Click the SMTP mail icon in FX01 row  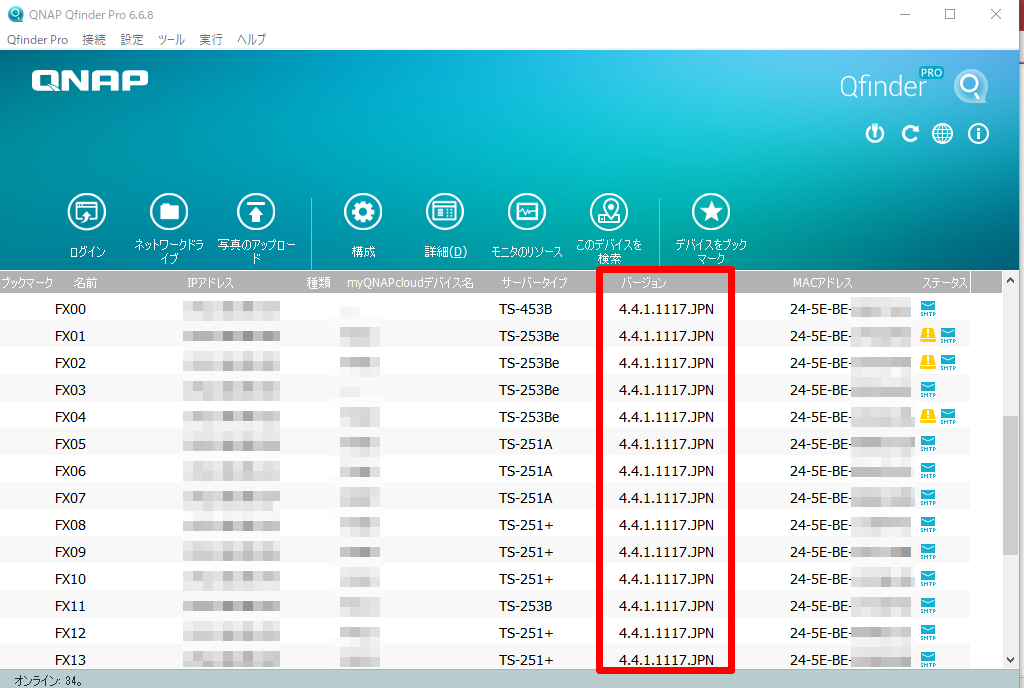(948, 336)
